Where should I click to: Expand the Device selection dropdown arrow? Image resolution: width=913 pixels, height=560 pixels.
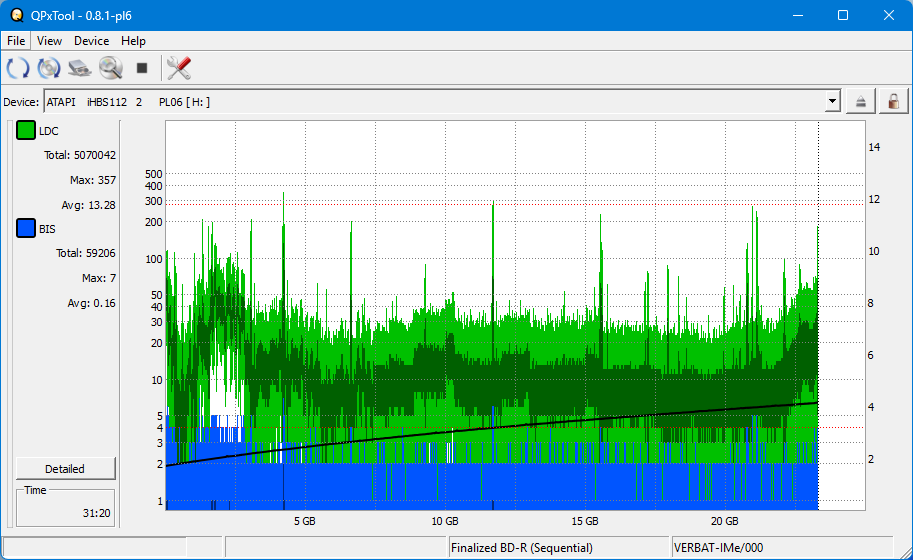click(832, 102)
